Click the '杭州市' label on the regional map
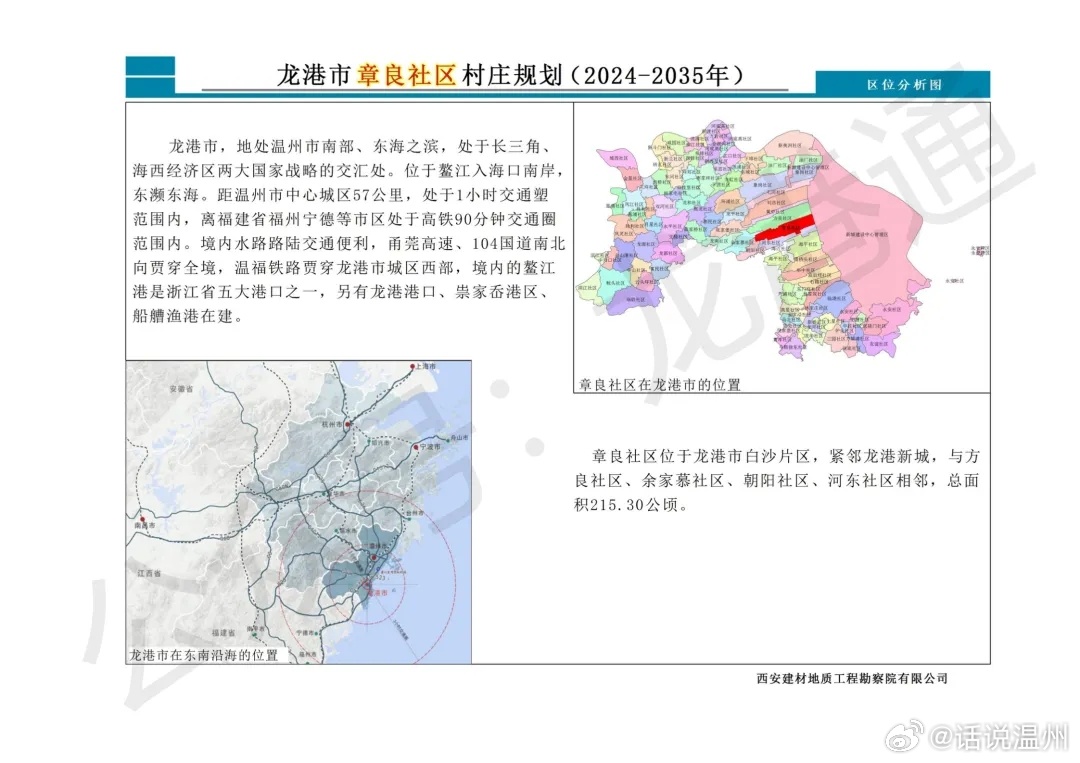The image size is (1080, 763). pyautogui.click(x=333, y=425)
